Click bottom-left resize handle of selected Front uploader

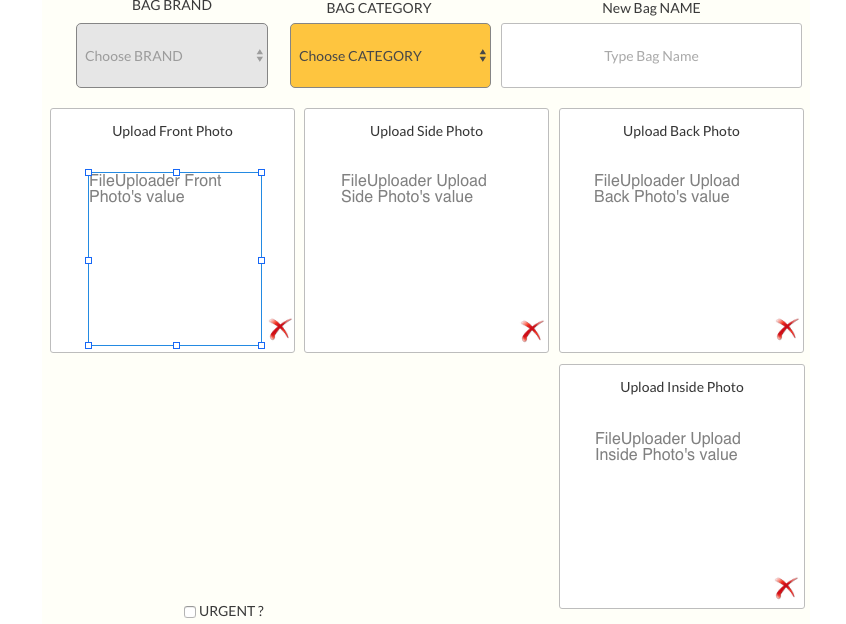click(89, 345)
